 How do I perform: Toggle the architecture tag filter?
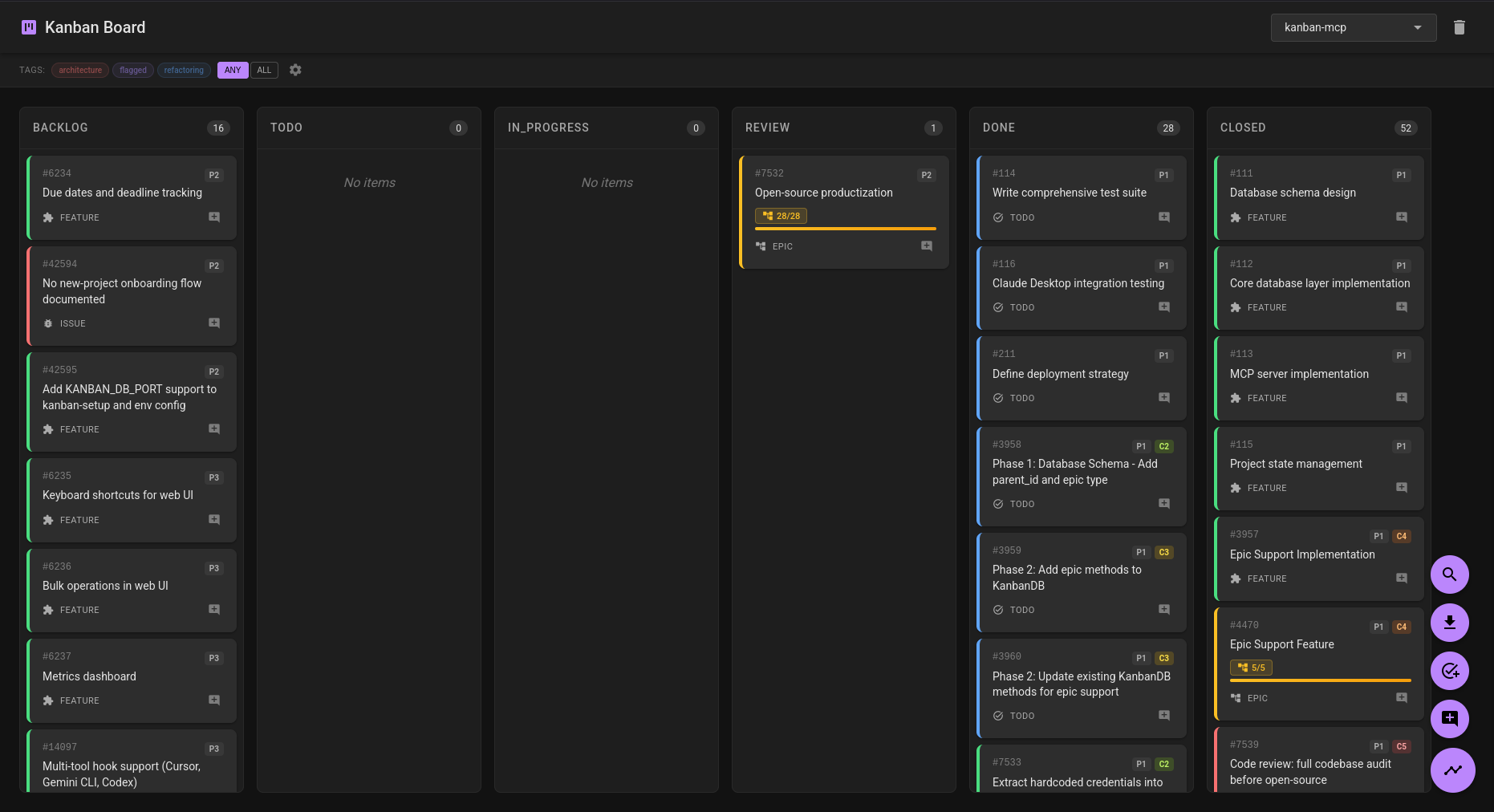point(79,70)
